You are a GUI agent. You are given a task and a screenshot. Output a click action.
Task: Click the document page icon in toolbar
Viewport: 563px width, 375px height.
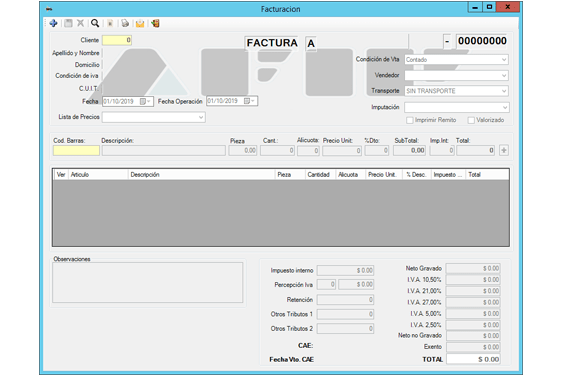[110, 23]
